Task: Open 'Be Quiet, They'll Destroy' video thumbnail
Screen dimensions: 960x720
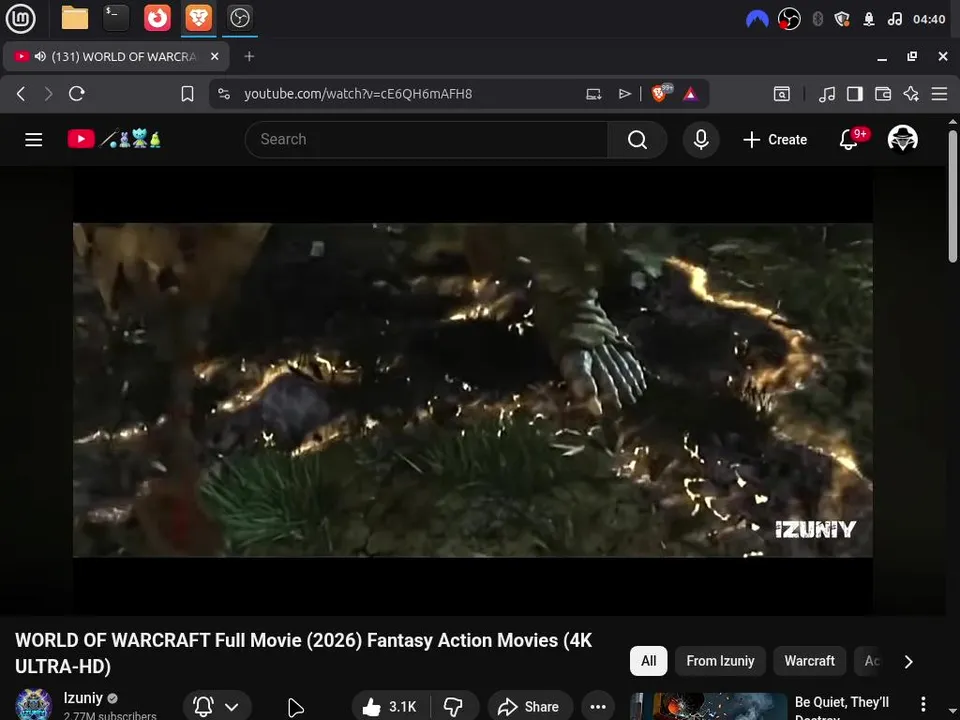Action: [709, 707]
